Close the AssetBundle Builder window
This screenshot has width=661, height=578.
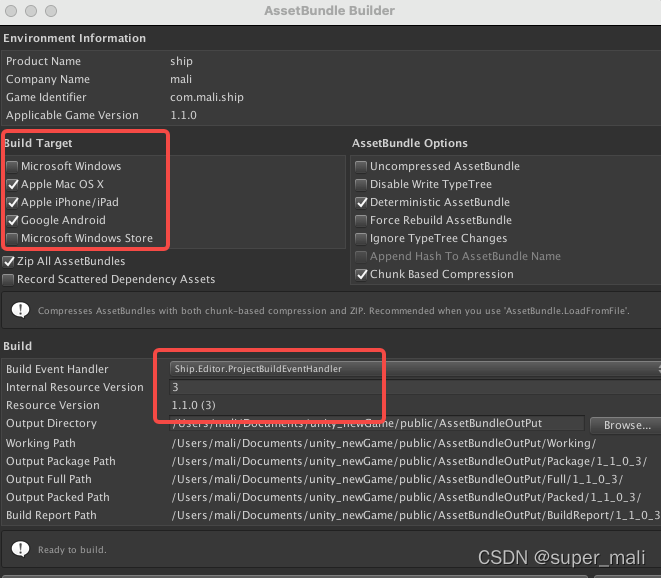[11, 11]
